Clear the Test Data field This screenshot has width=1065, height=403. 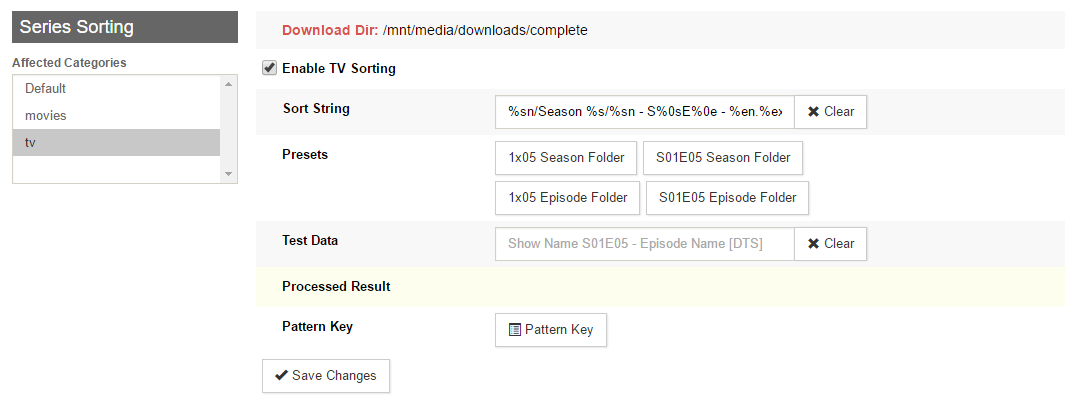pyautogui.click(x=830, y=243)
